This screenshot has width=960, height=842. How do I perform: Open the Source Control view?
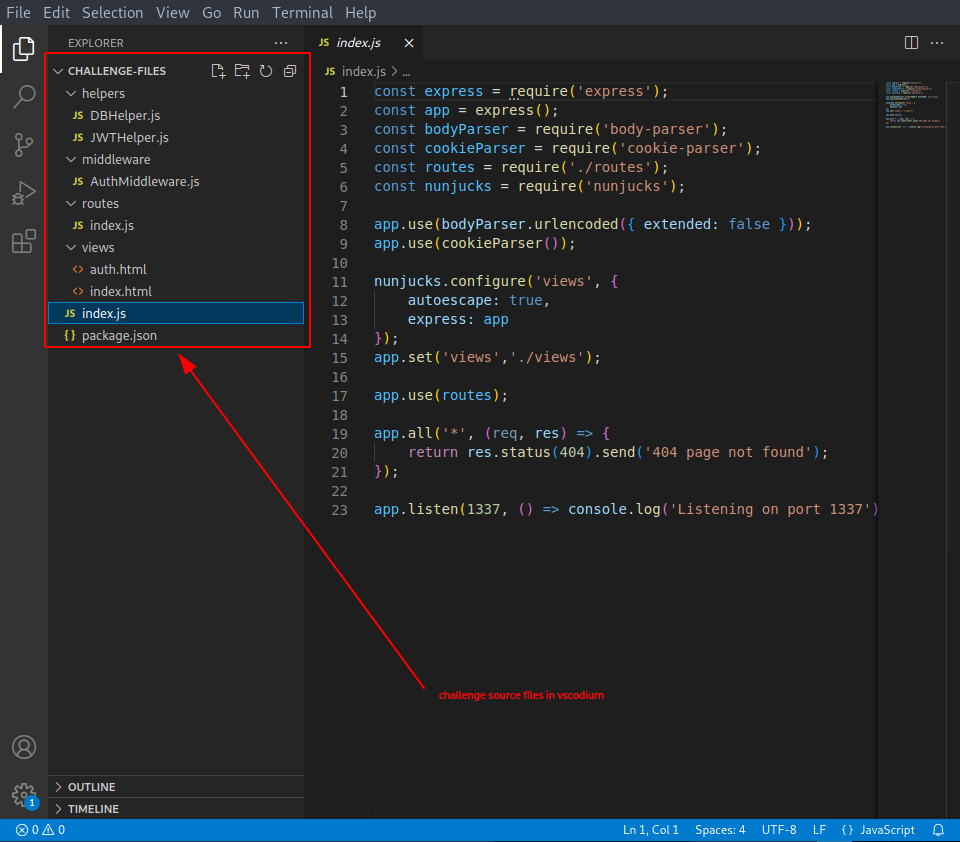[x=24, y=145]
